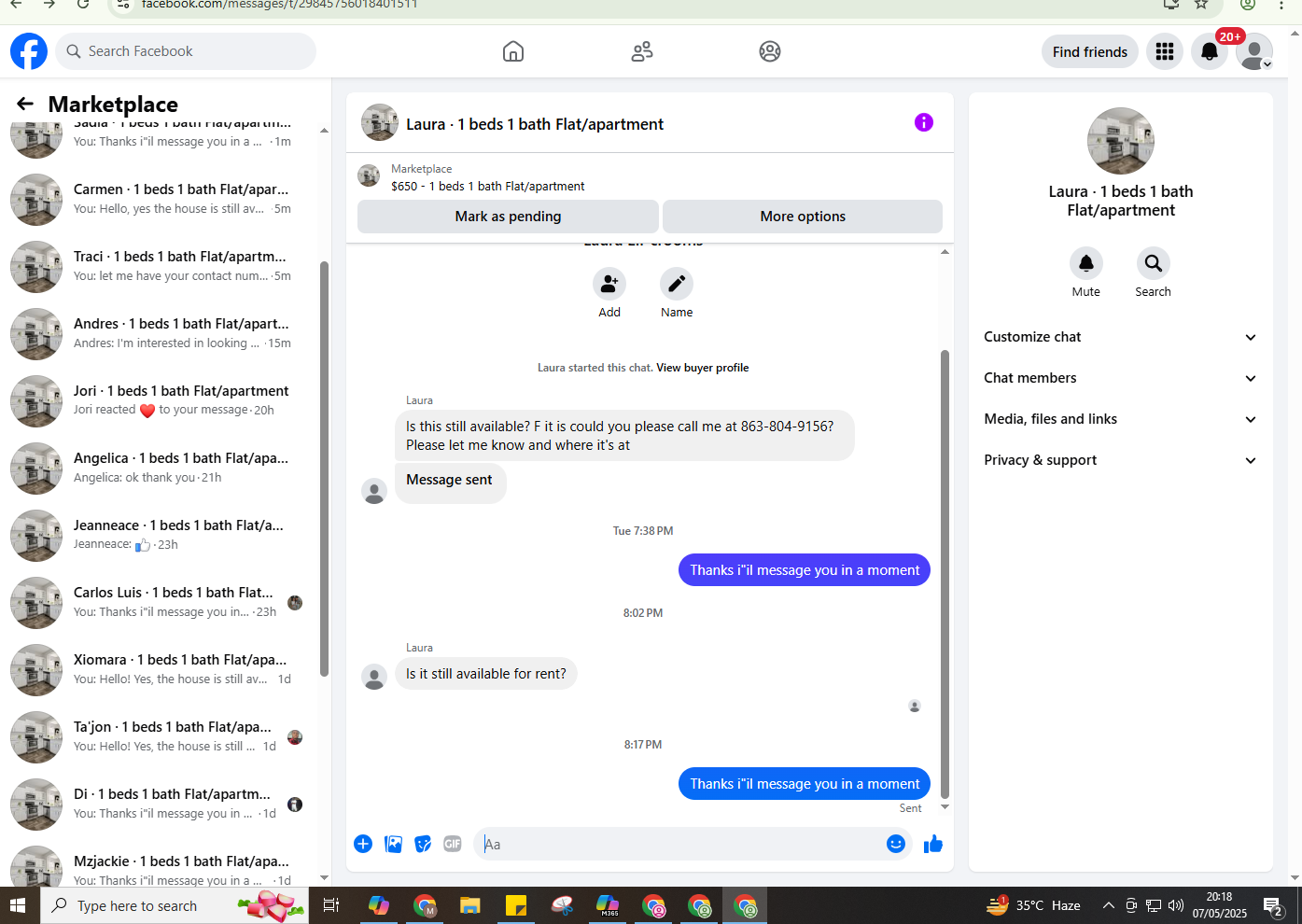Screen dimensions: 1302x924
Task: Open more actions plus icon
Action: [363, 844]
